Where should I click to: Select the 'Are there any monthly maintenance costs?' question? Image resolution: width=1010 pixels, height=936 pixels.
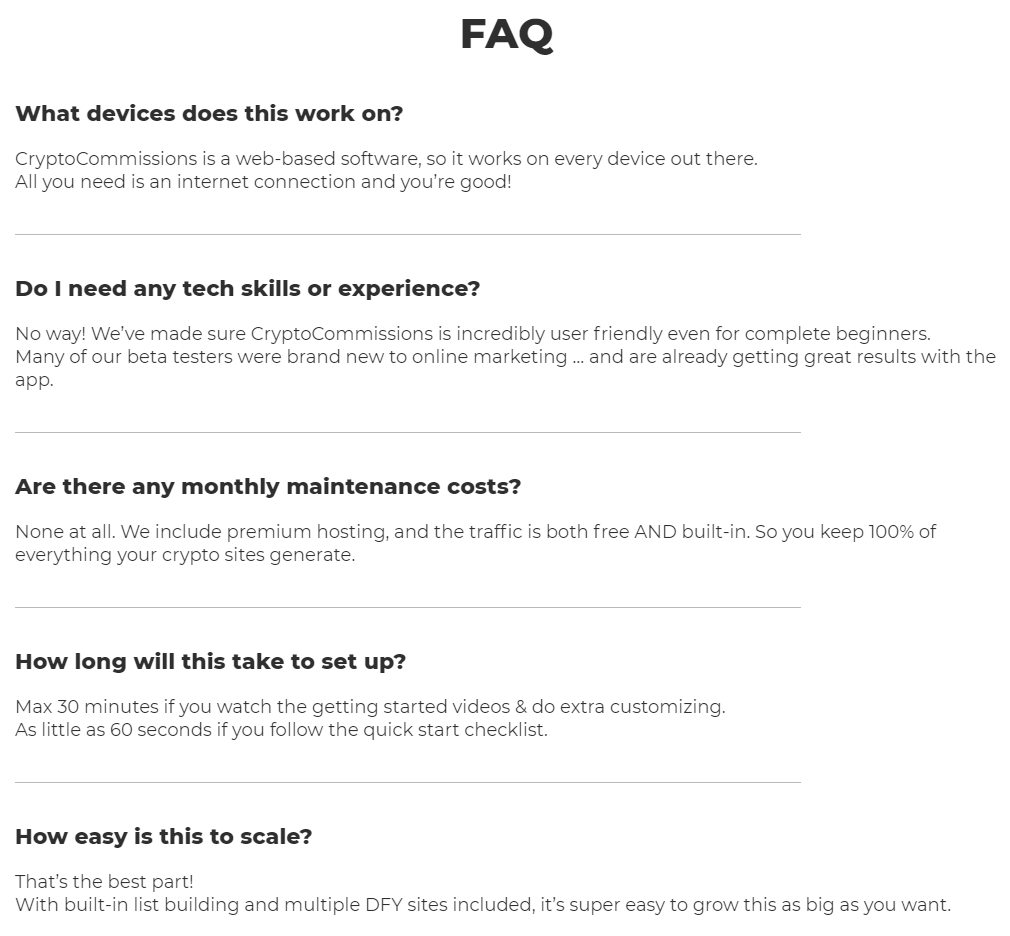pyautogui.click(x=268, y=486)
